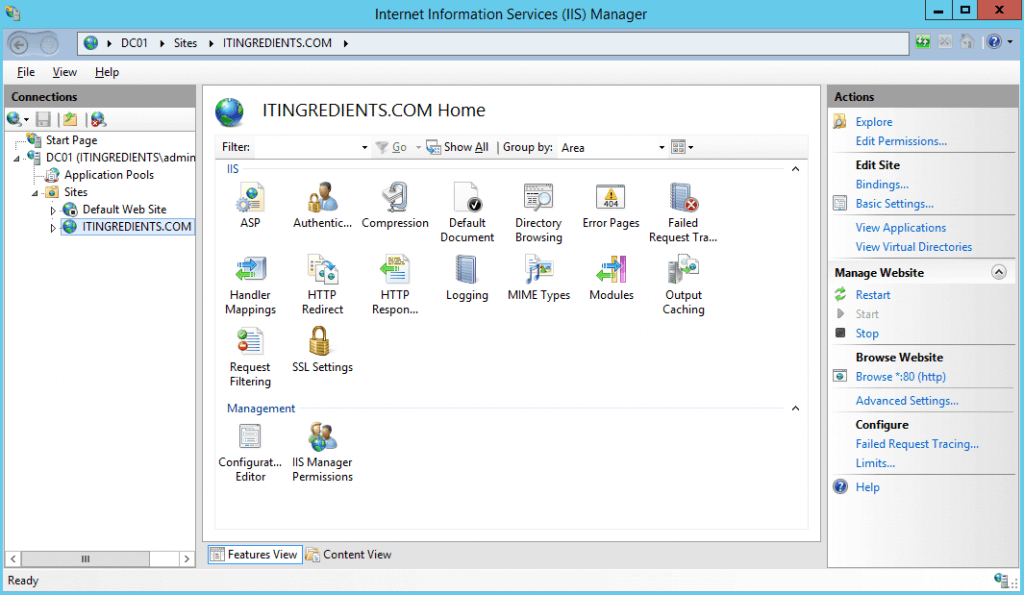Click the Edit Permissions link
This screenshot has width=1024, height=595.
coord(901,141)
